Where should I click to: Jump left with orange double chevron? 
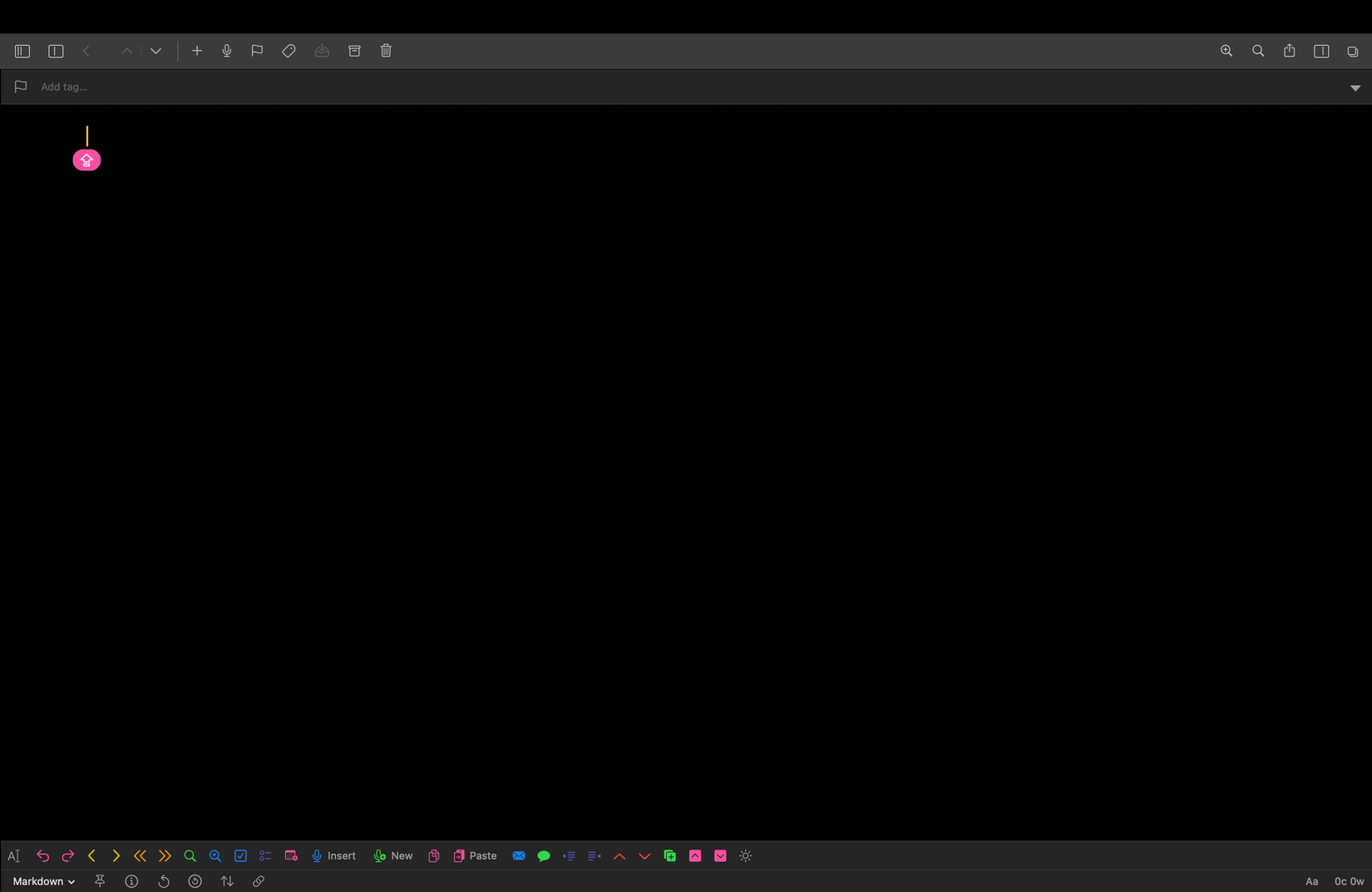140,855
